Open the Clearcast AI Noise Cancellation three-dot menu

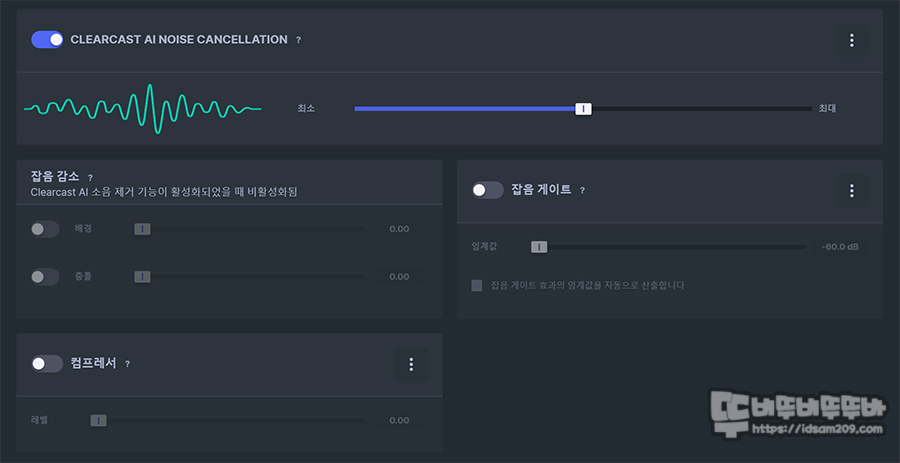(851, 40)
